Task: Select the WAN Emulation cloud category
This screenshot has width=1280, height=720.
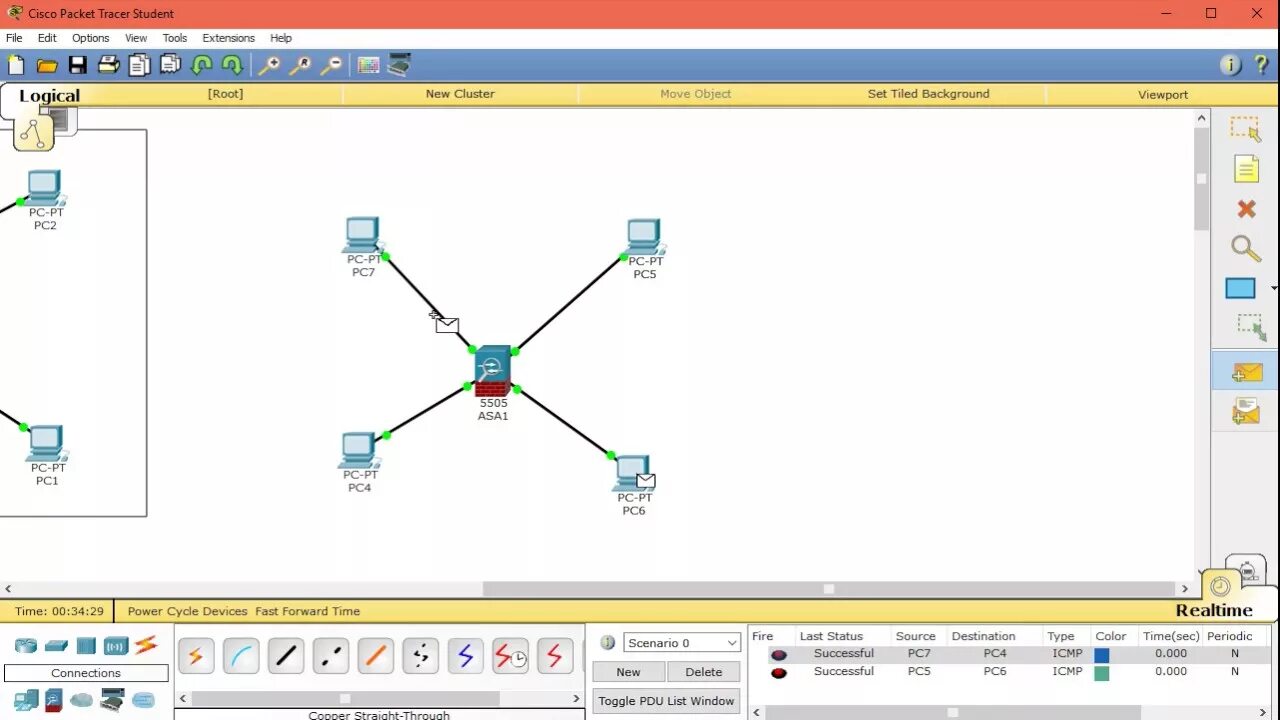Action: (x=82, y=700)
